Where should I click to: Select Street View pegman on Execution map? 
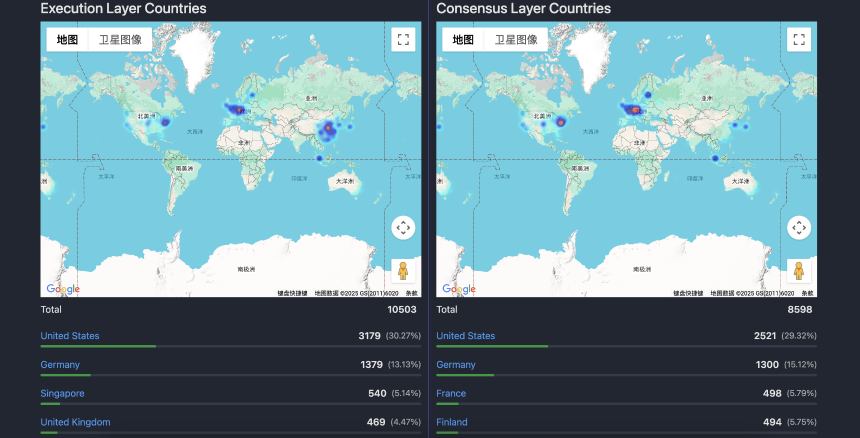point(403,271)
